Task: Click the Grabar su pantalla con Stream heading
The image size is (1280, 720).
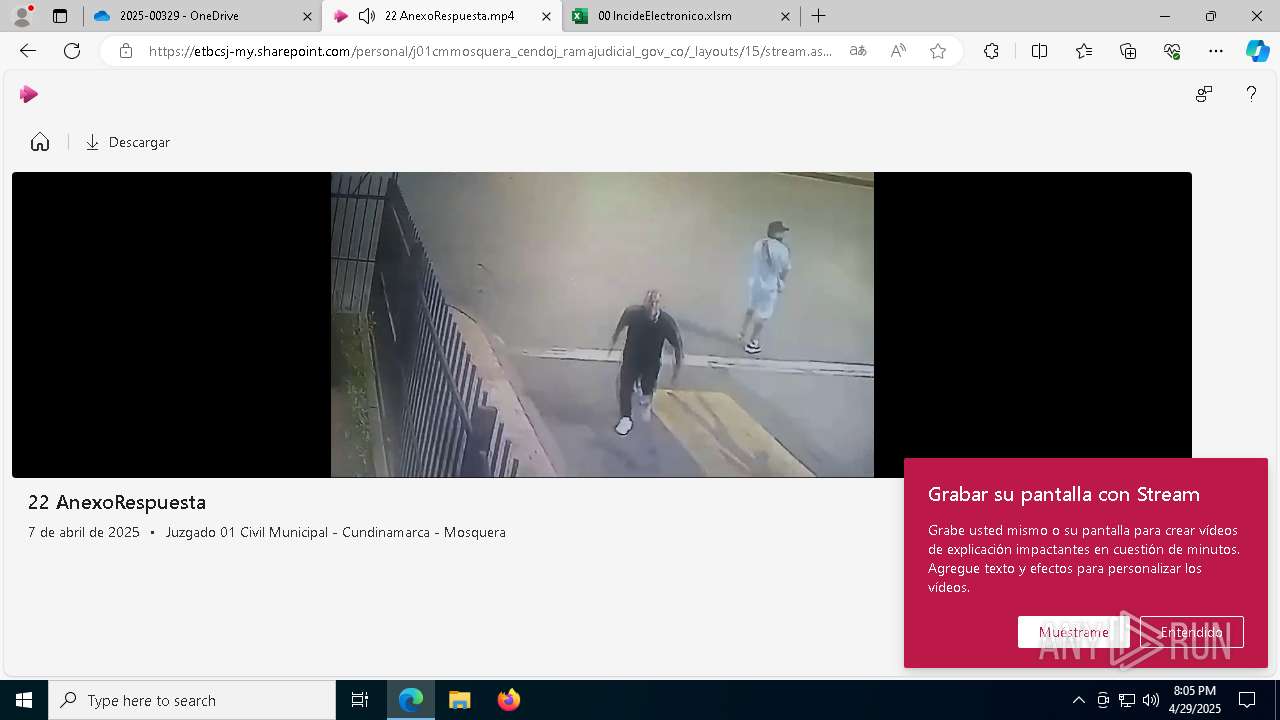Action: point(1064,494)
